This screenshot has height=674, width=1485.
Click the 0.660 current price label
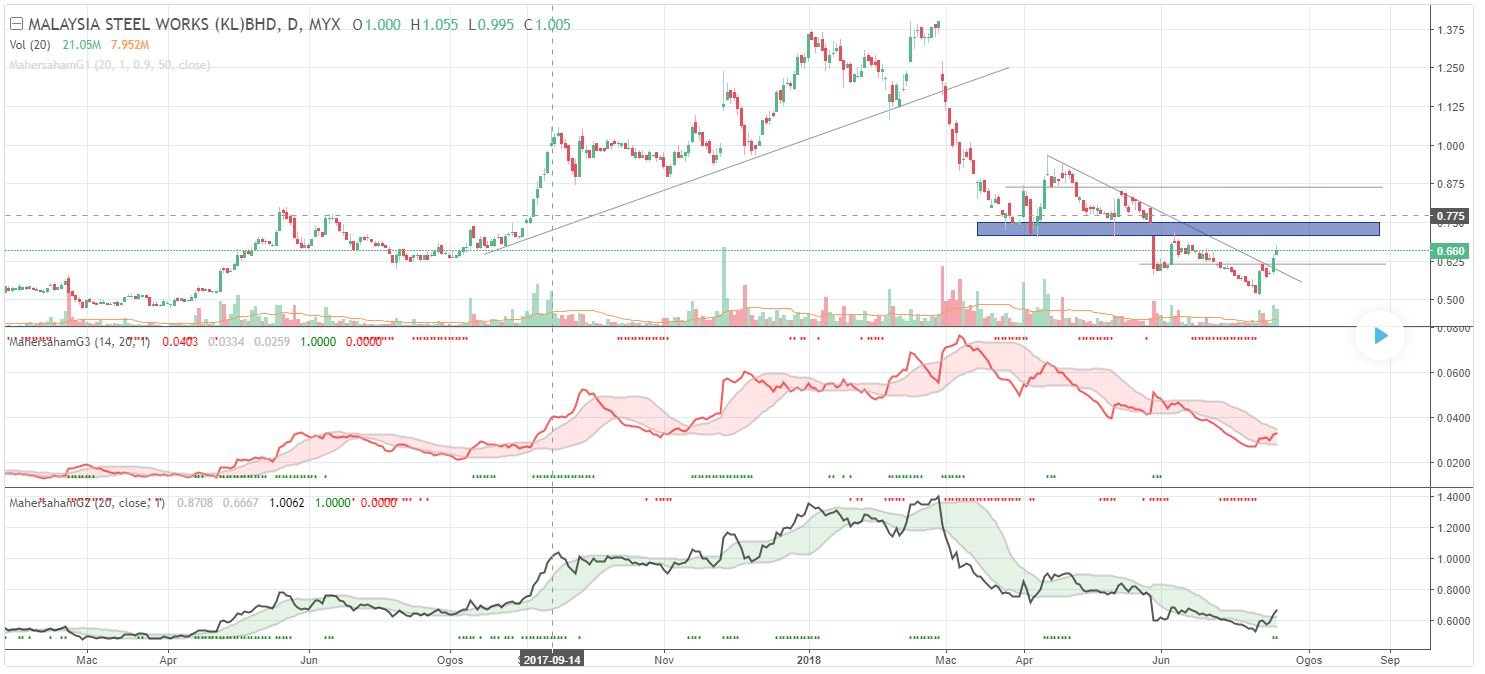[1450, 251]
